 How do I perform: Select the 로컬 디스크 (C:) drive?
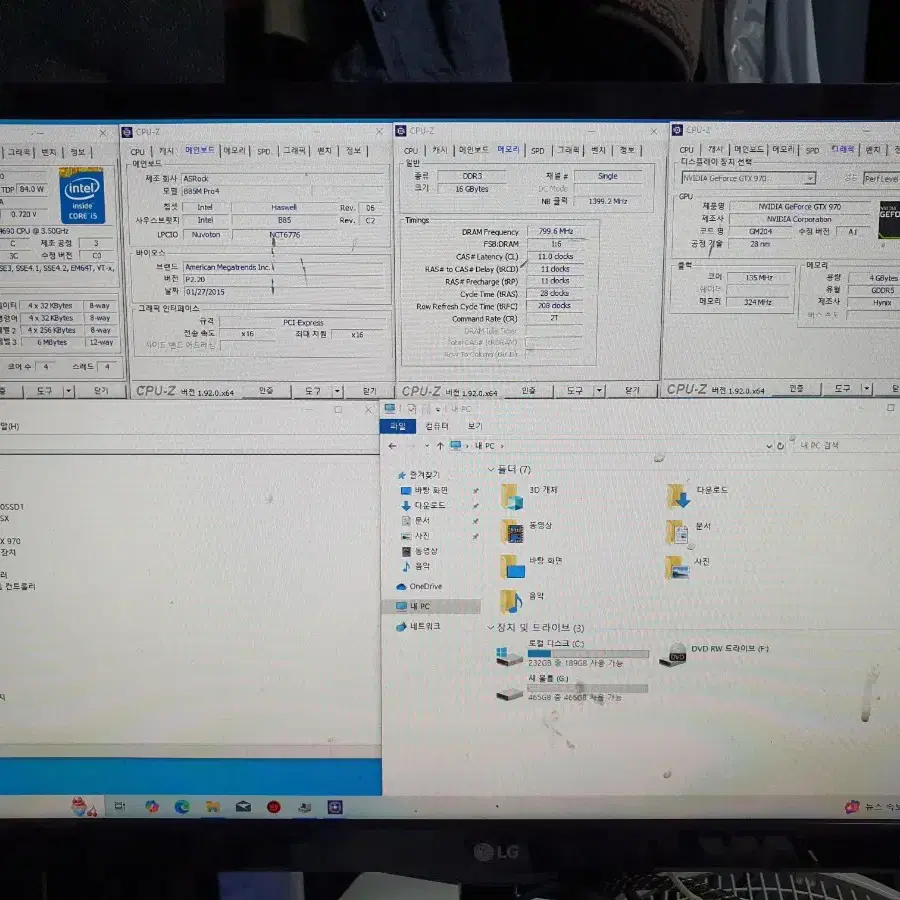pyautogui.click(x=573, y=653)
